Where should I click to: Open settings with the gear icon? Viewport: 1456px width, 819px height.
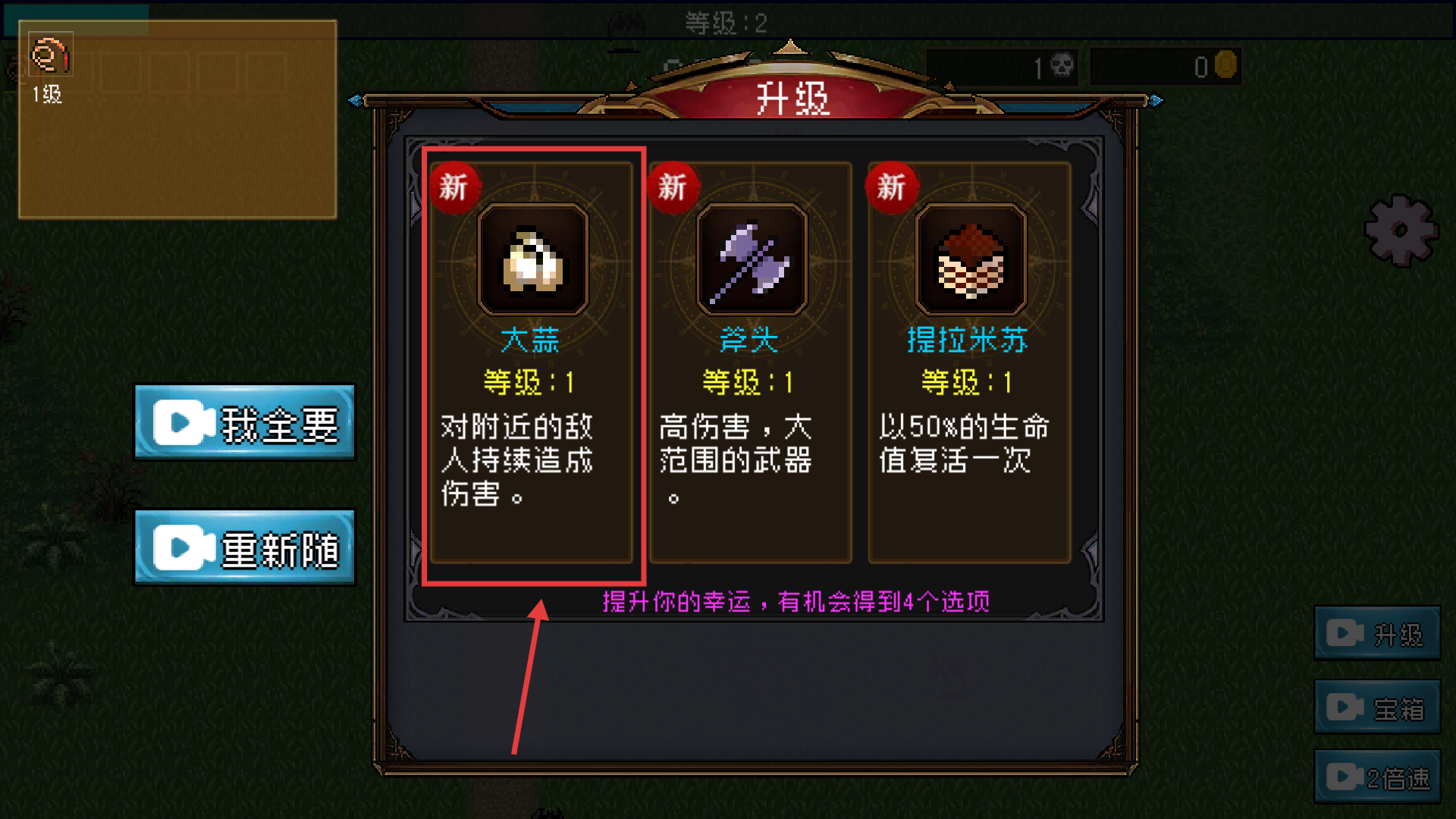tap(1401, 231)
